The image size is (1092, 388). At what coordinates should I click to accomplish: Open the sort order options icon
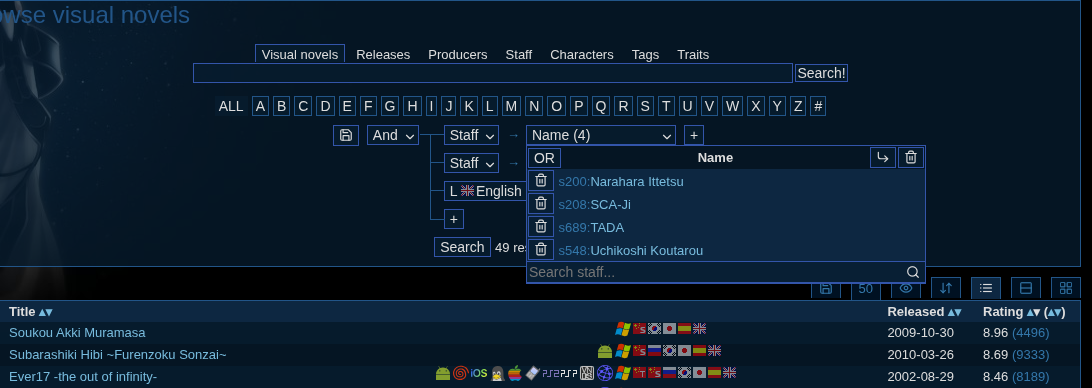pyautogui.click(x=946, y=288)
